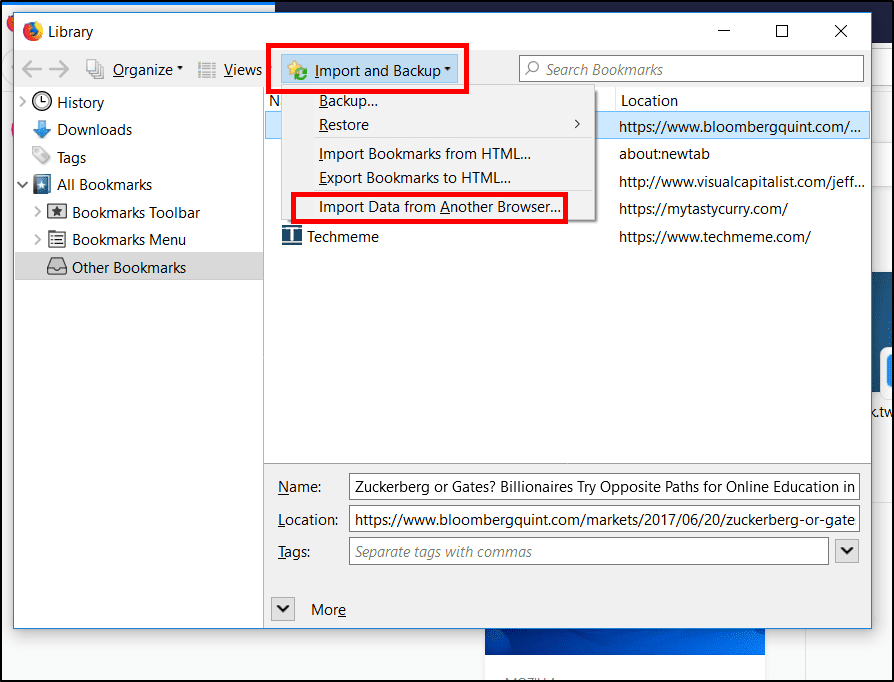Open the Organize menu
The image size is (894, 682).
147,70
